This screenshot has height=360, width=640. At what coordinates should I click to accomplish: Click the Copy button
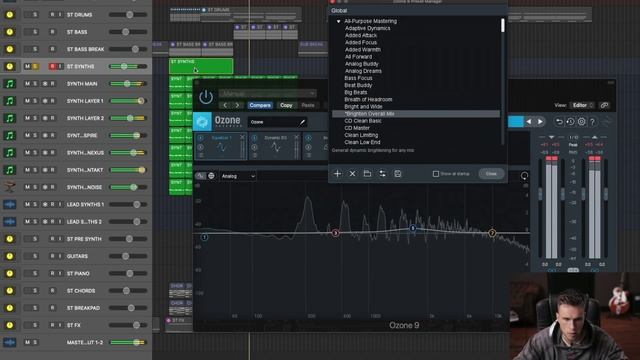(286, 105)
